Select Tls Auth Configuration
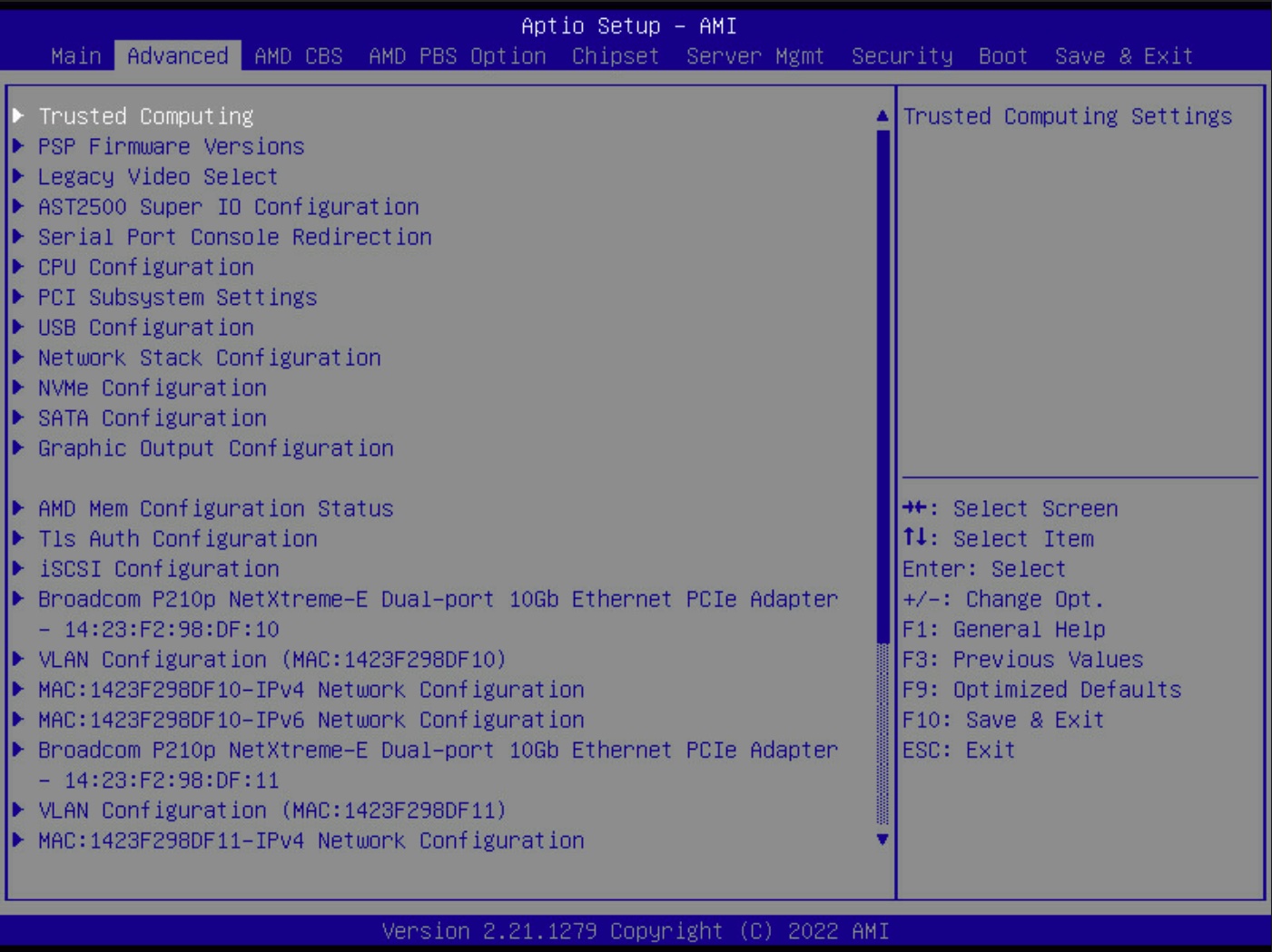Viewport: 1272px width, 952px height. pyautogui.click(x=178, y=538)
